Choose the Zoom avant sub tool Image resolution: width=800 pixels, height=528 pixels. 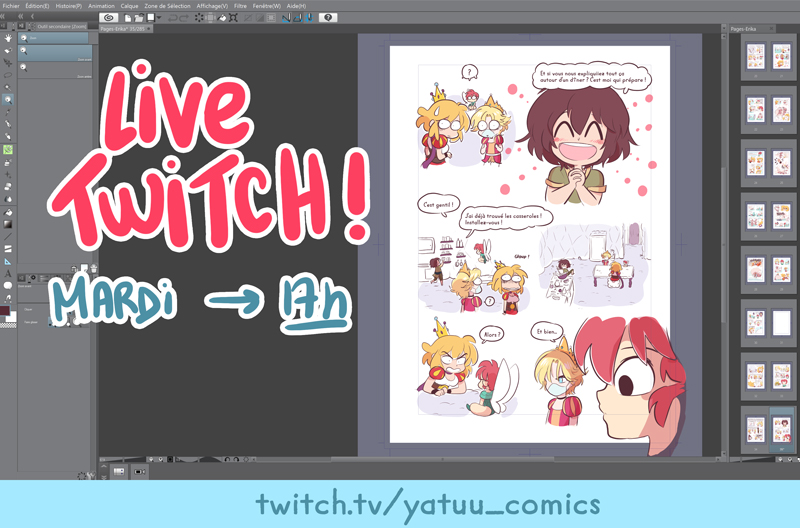click(56, 53)
